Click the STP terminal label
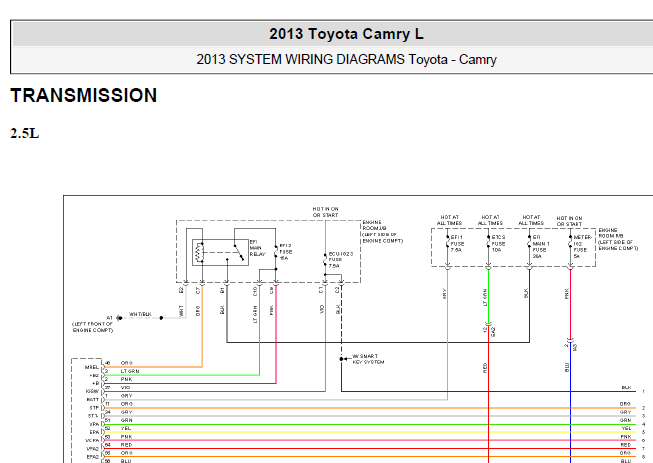The width and height of the screenshot is (653, 463). [94, 408]
